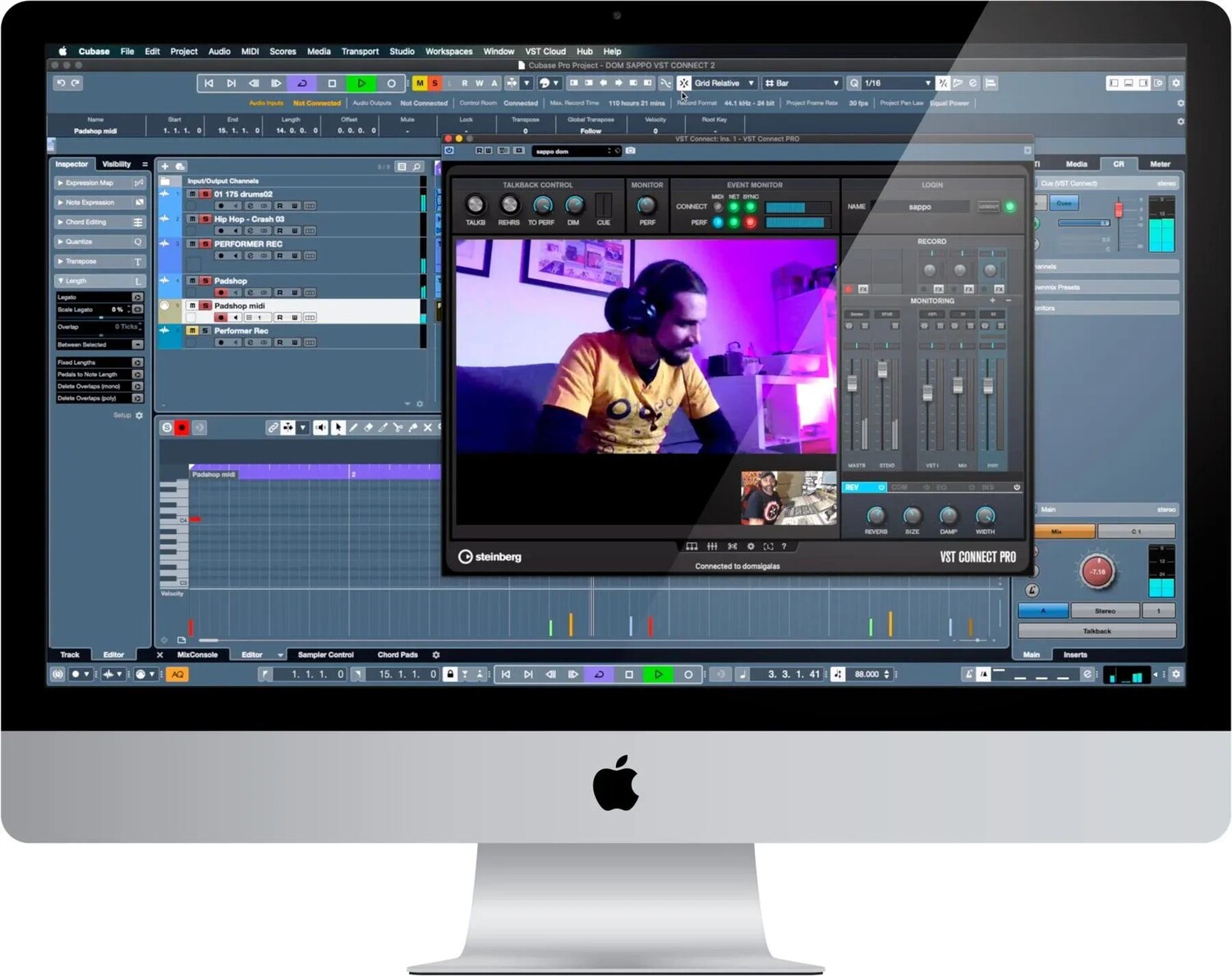
Task: Solo the PERFORMER REC track
Action: tap(205, 244)
